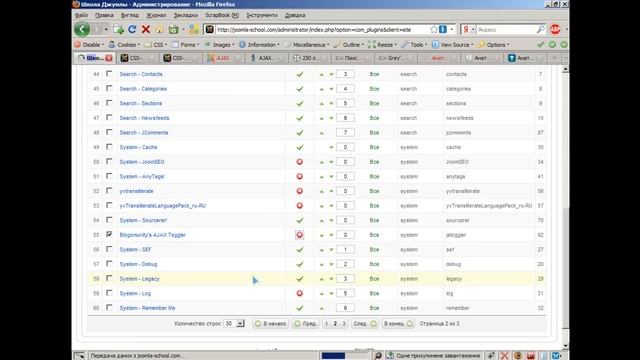
Task: Click the В начало pagination button
Action: click(270, 323)
